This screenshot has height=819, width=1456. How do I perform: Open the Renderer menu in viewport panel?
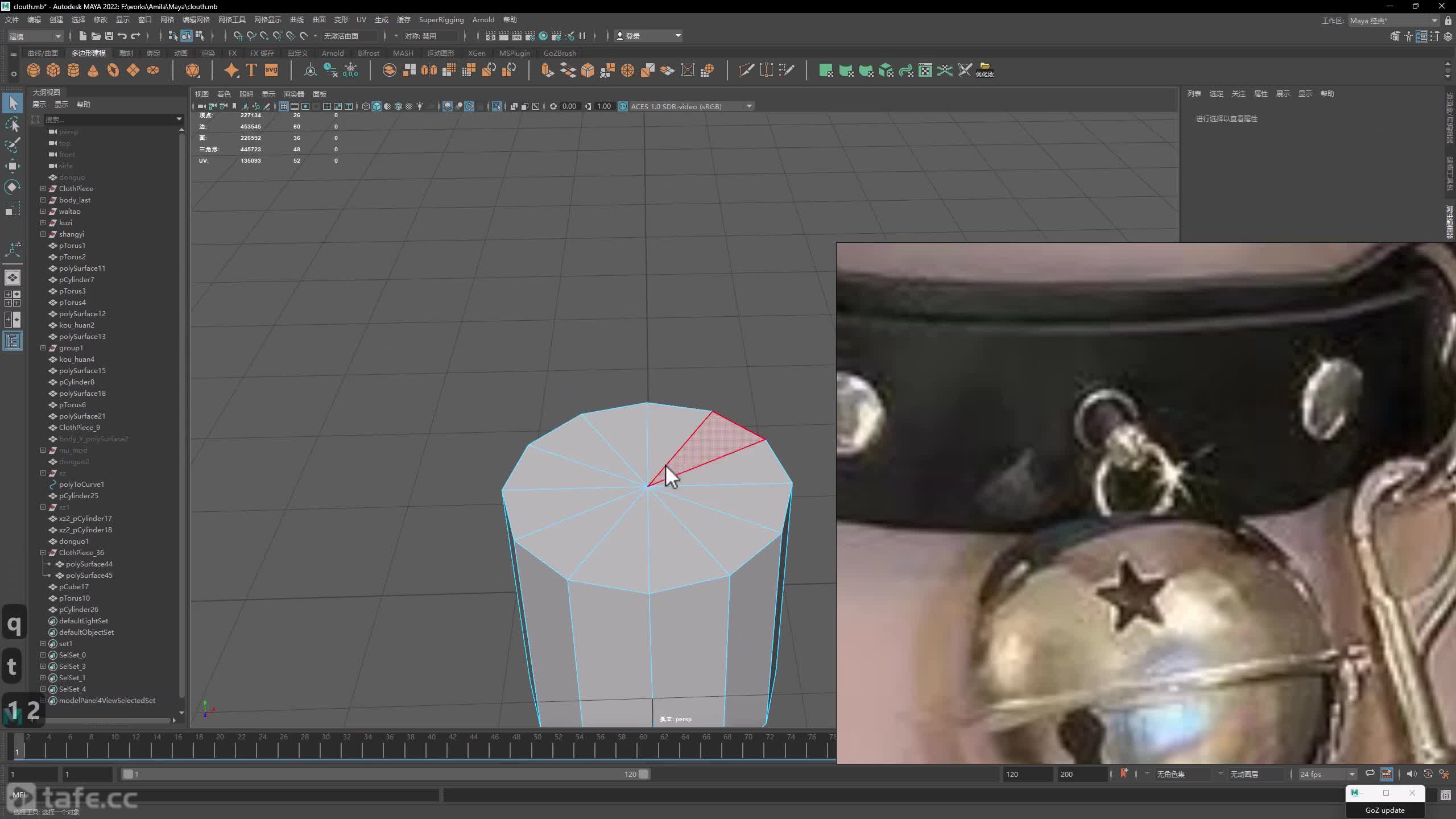[x=294, y=94]
